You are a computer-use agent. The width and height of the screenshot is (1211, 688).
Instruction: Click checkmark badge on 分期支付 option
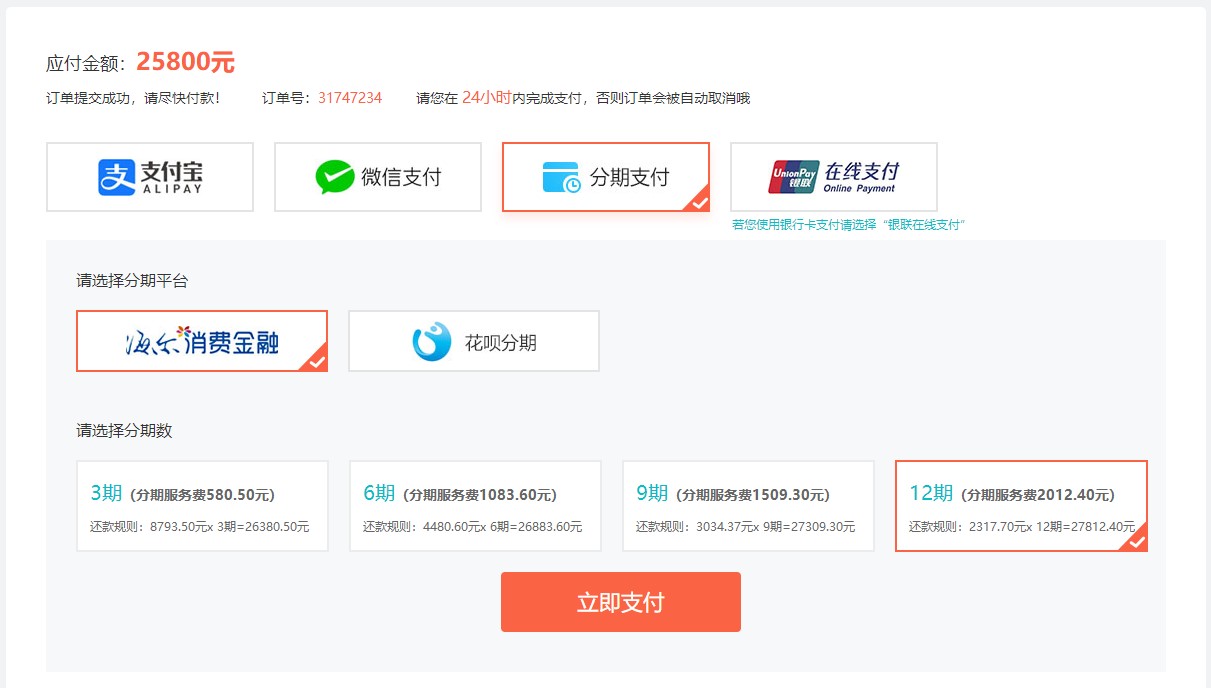point(699,201)
